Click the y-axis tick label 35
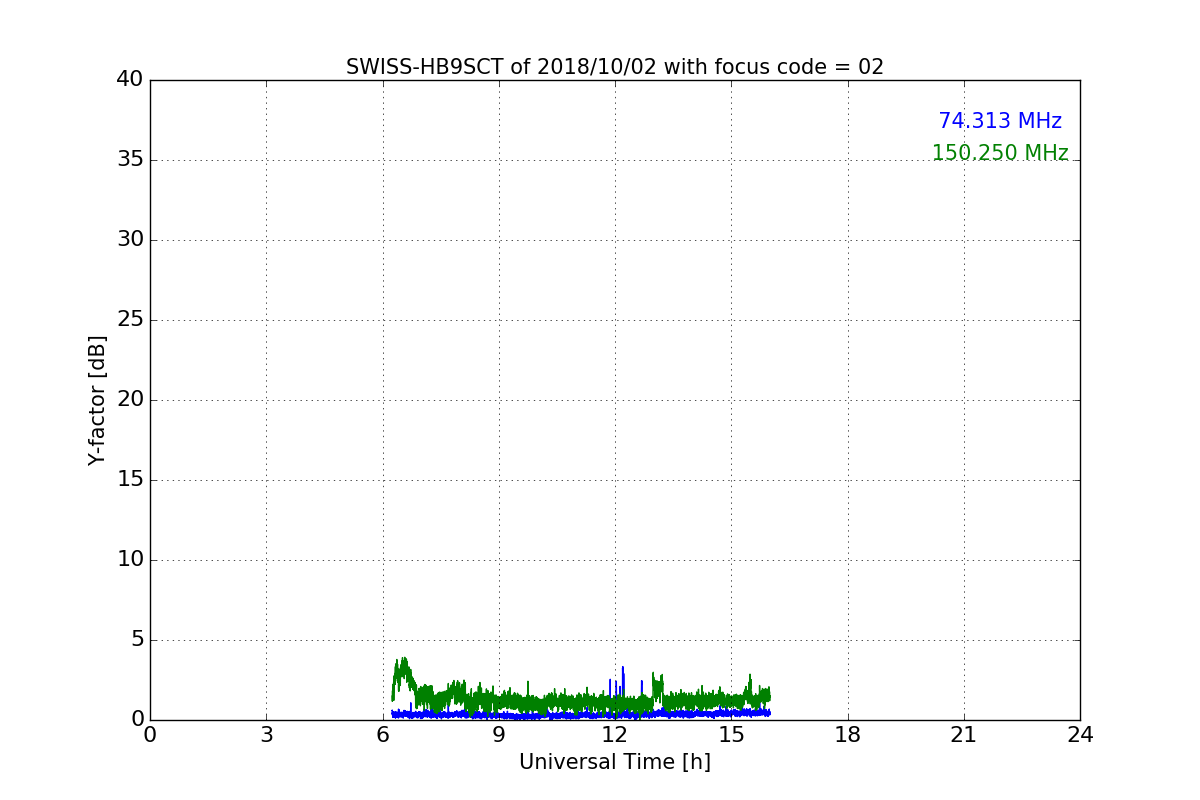This screenshot has height=800, width=1200. (130, 160)
